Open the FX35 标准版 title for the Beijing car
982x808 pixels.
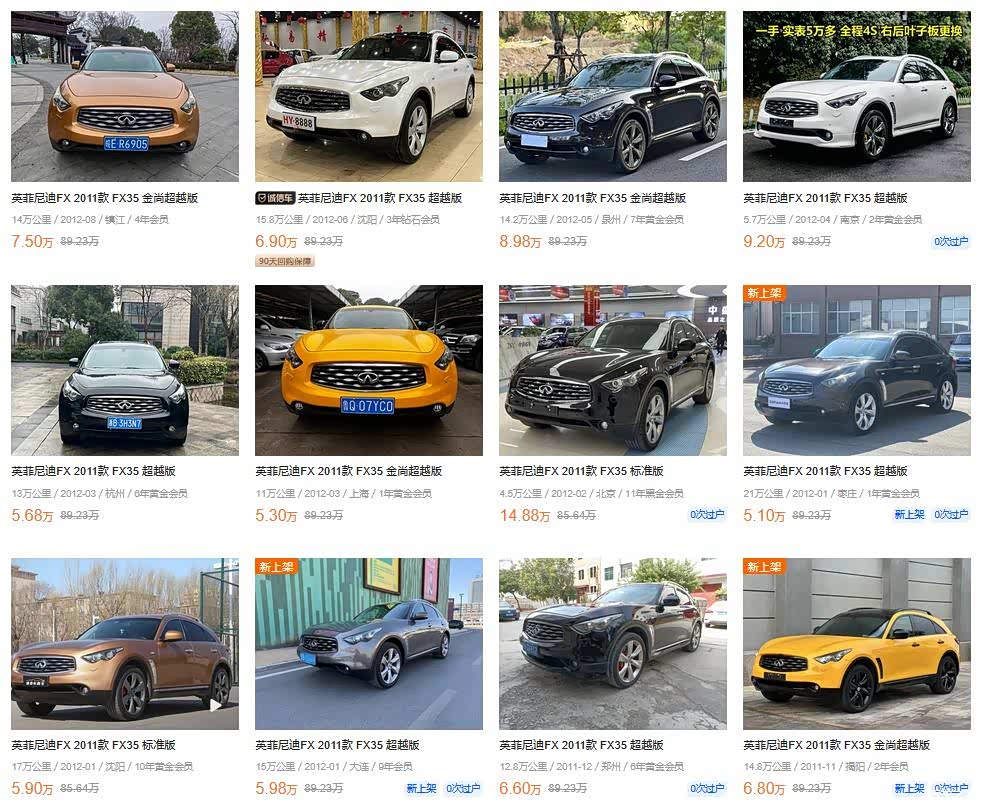(x=581, y=471)
